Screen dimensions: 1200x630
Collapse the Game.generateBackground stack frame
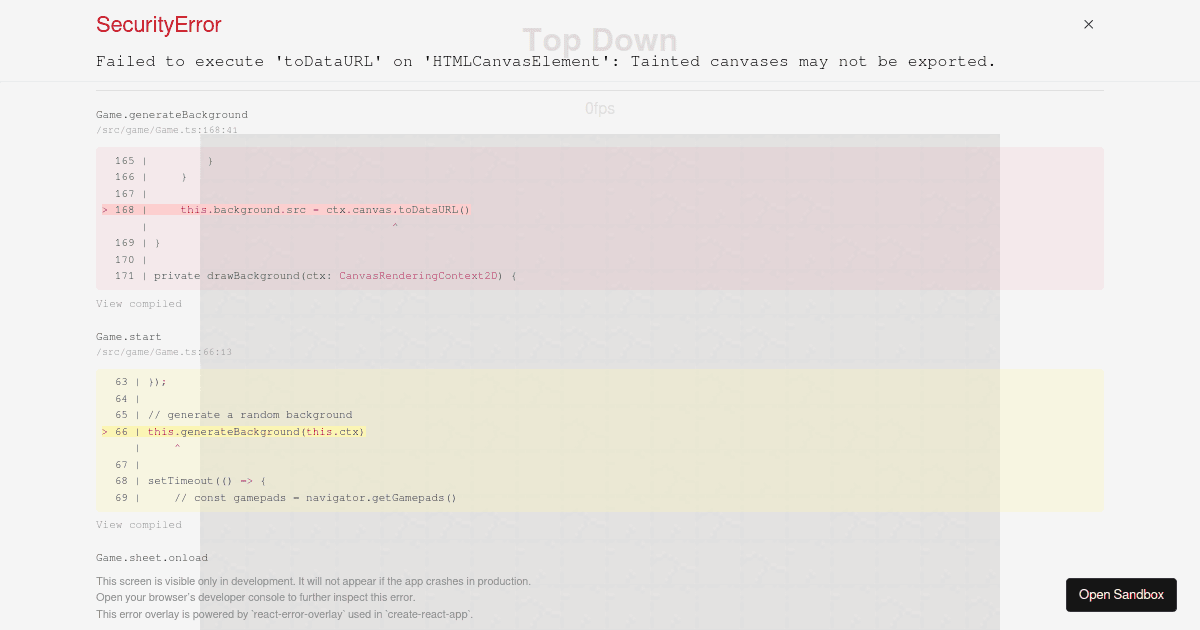click(172, 114)
